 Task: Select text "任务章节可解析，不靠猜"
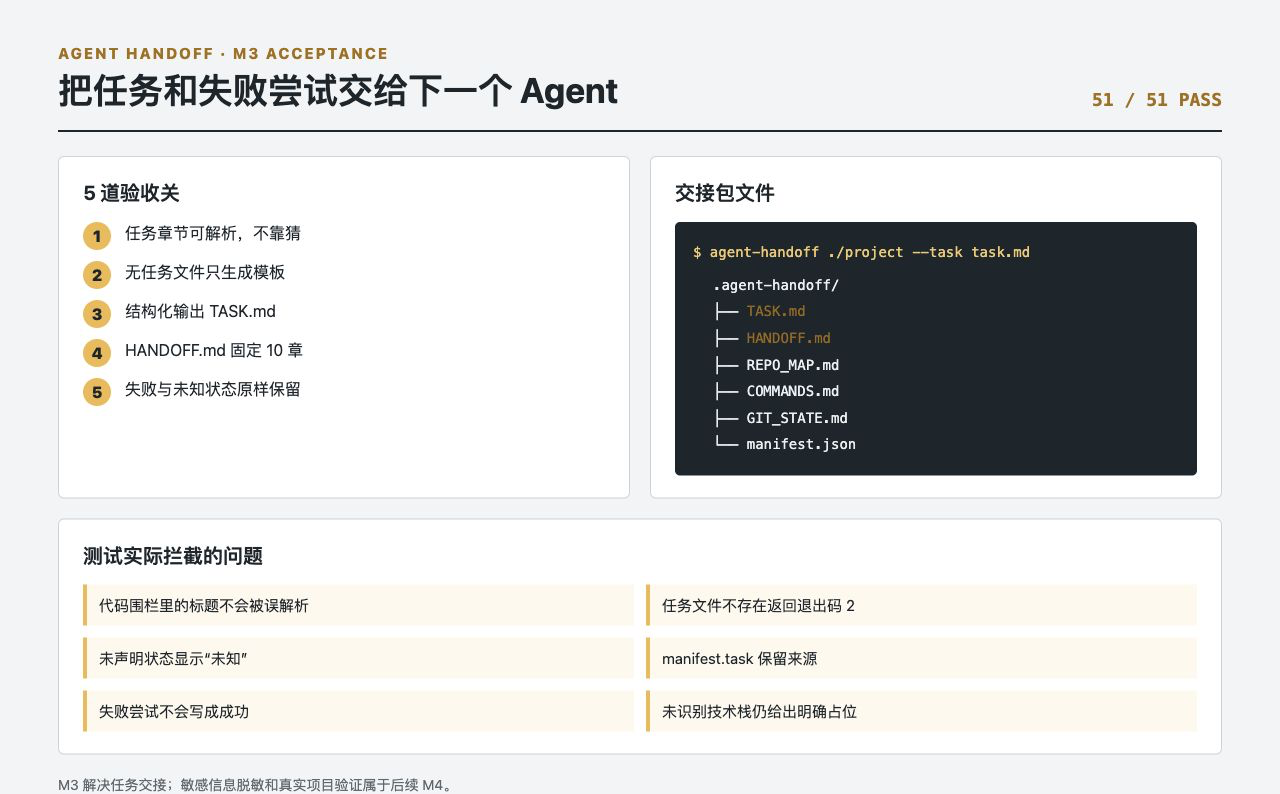click(x=213, y=234)
